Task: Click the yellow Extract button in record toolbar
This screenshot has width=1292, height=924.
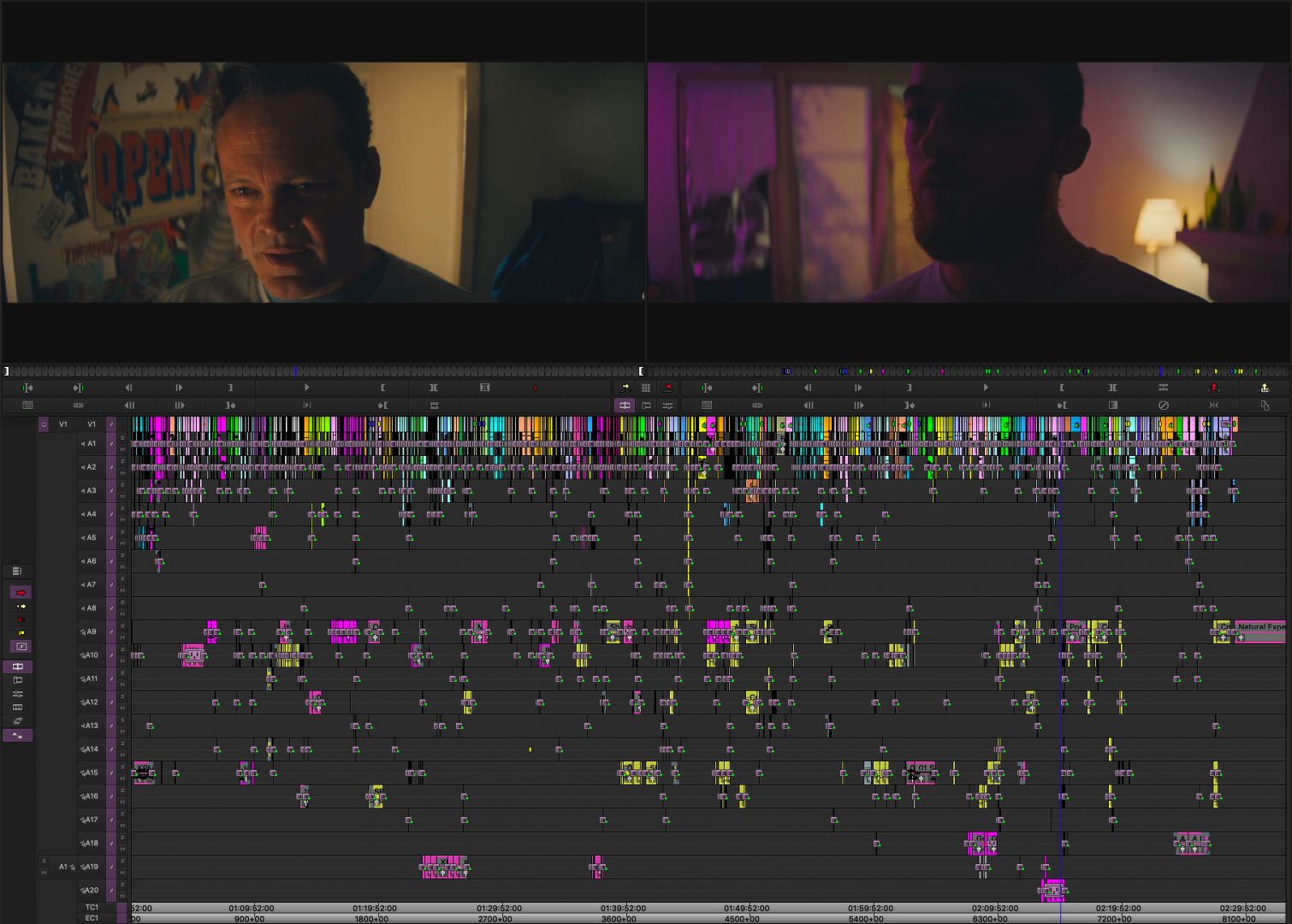Action: [1265, 388]
